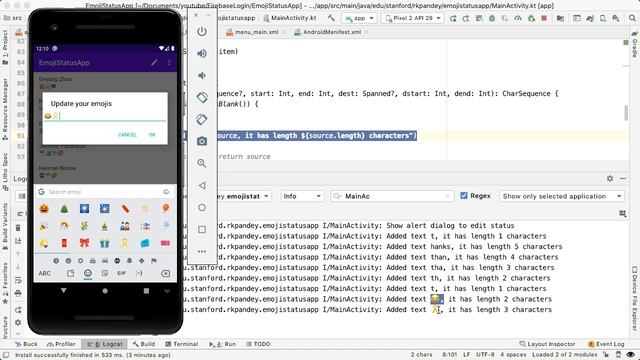Image resolution: width=640 pixels, height=360 pixels.
Task: Open Layout Inspector
Action: [x=547, y=344]
